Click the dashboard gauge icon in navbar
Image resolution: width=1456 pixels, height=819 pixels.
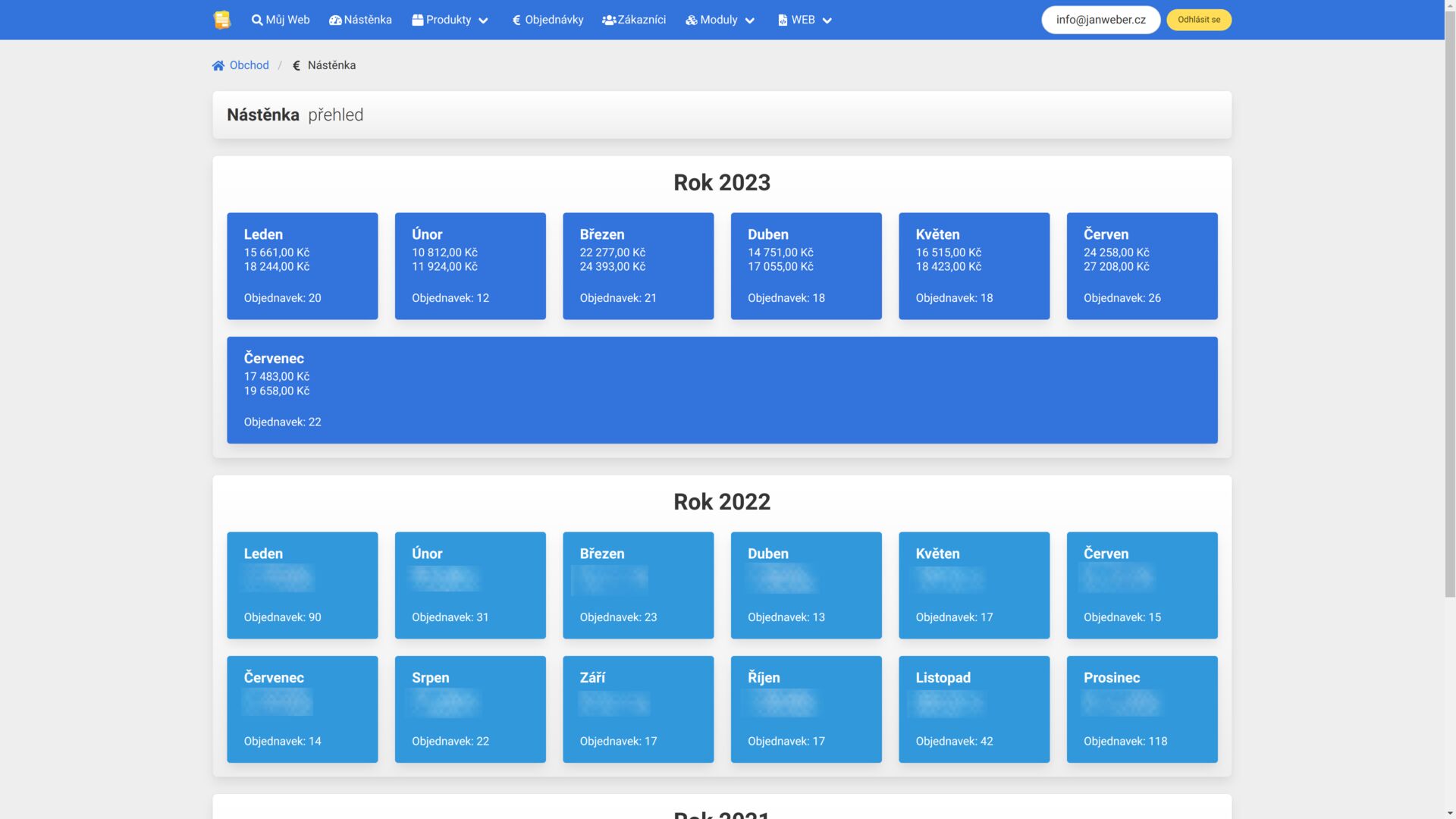[x=335, y=20]
